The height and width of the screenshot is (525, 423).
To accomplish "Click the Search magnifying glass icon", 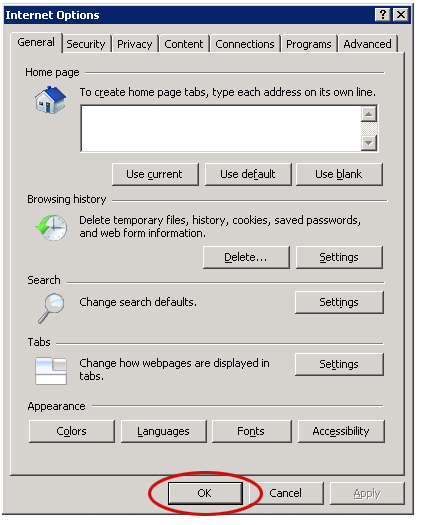I will tap(51, 308).
